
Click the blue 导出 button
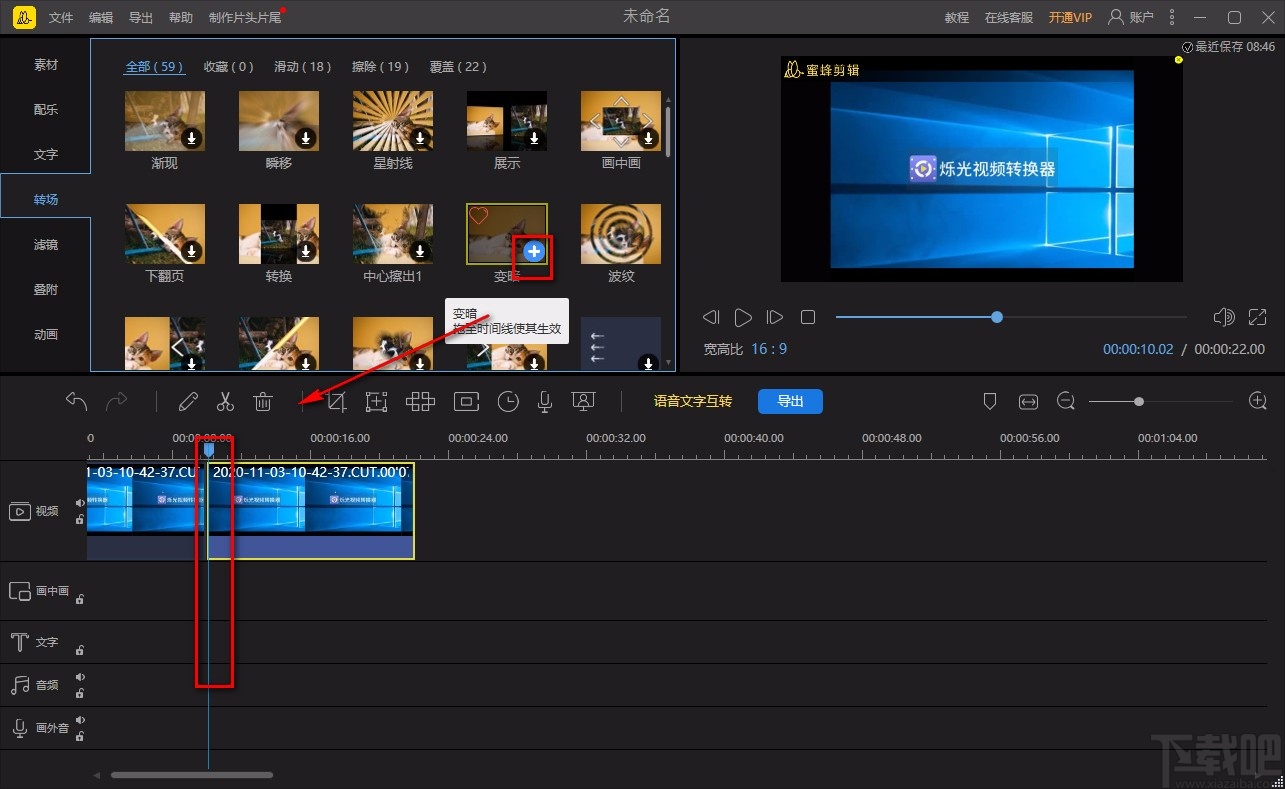790,401
